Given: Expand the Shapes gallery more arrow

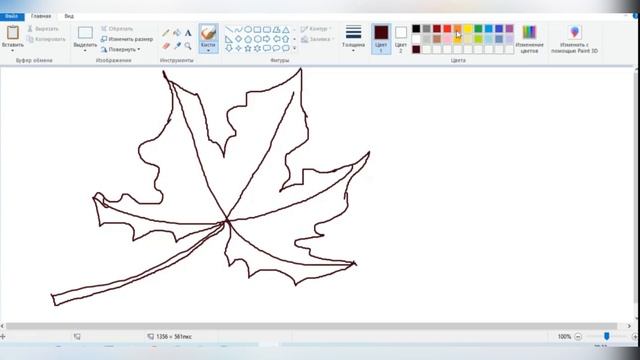Looking at the screenshot, I should tap(295, 49).
